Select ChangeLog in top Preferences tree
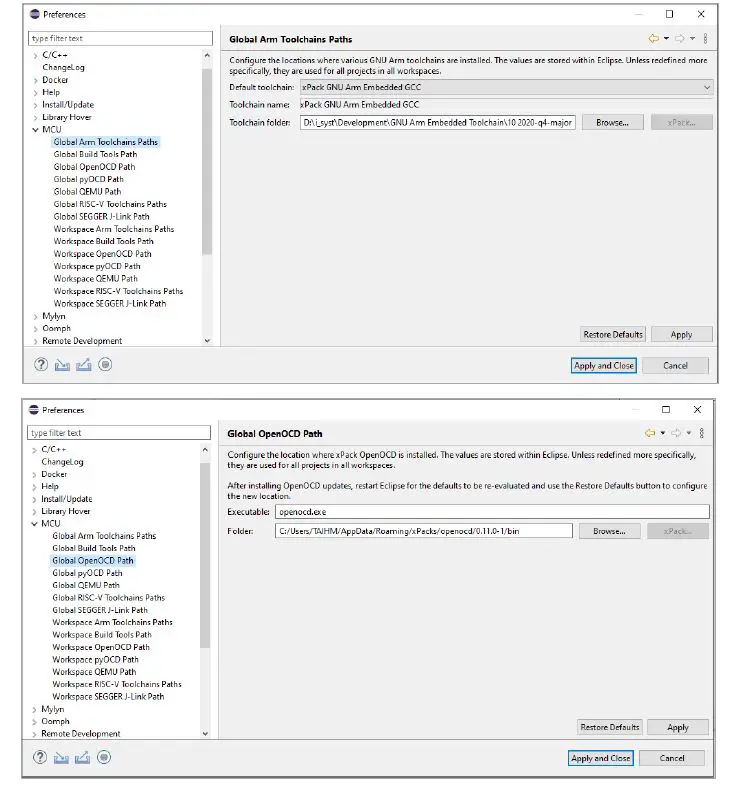Screen dimensions: 732x790 click(63, 68)
